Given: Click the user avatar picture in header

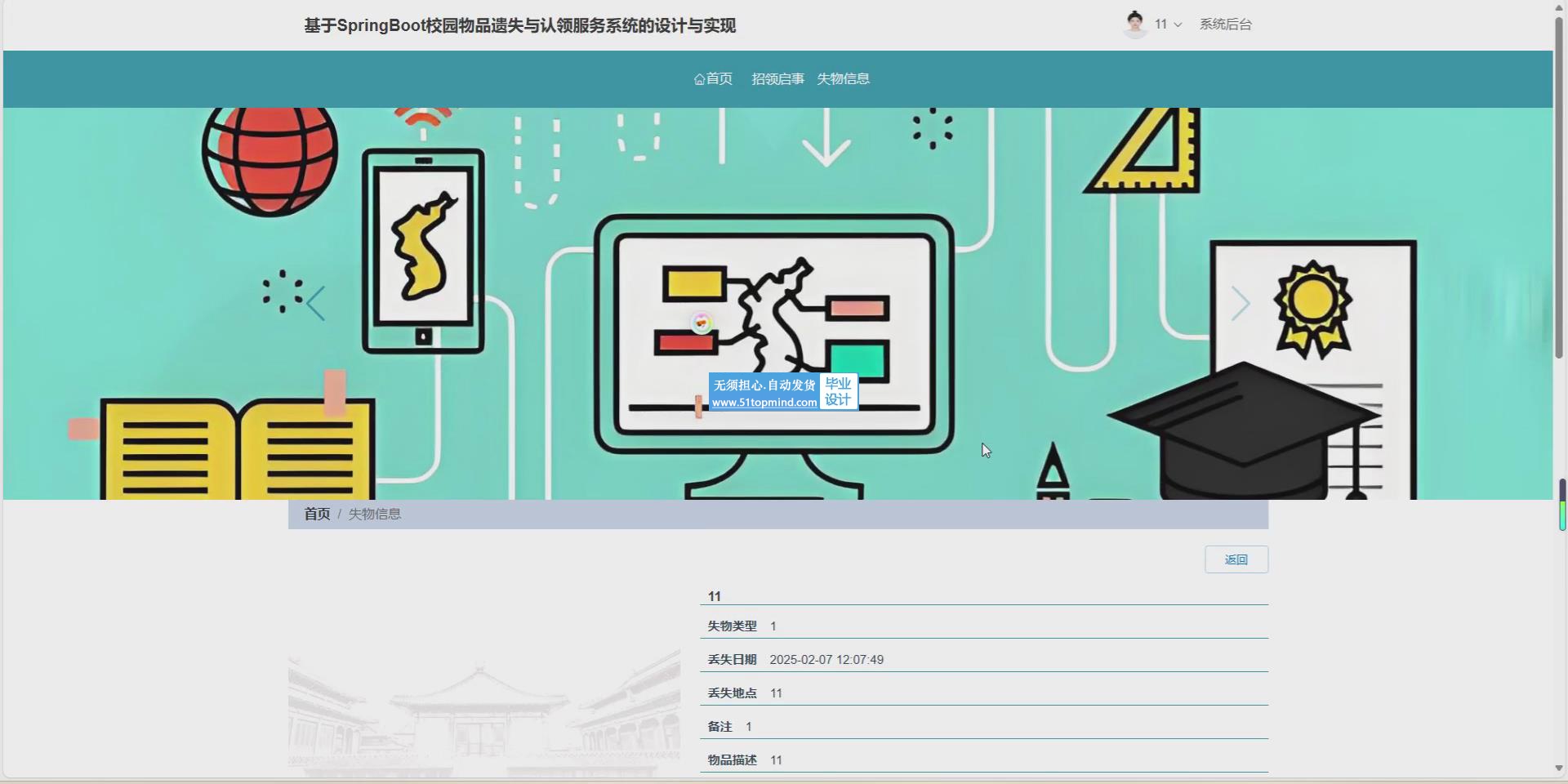Looking at the screenshot, I should (x=1135, y=24).
